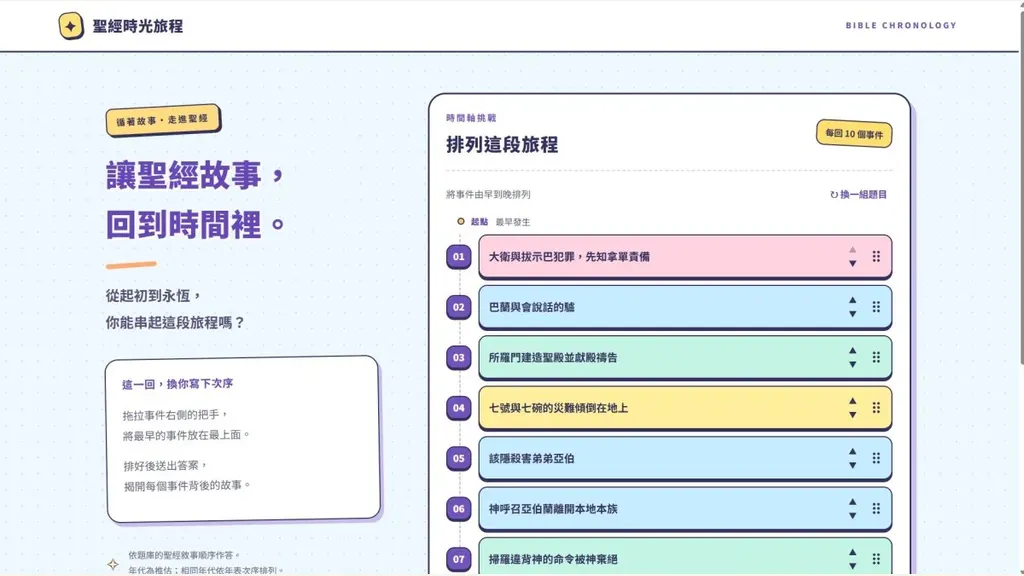Click the 將事件由早到晚排列 instruction text

tap(488, 195)
